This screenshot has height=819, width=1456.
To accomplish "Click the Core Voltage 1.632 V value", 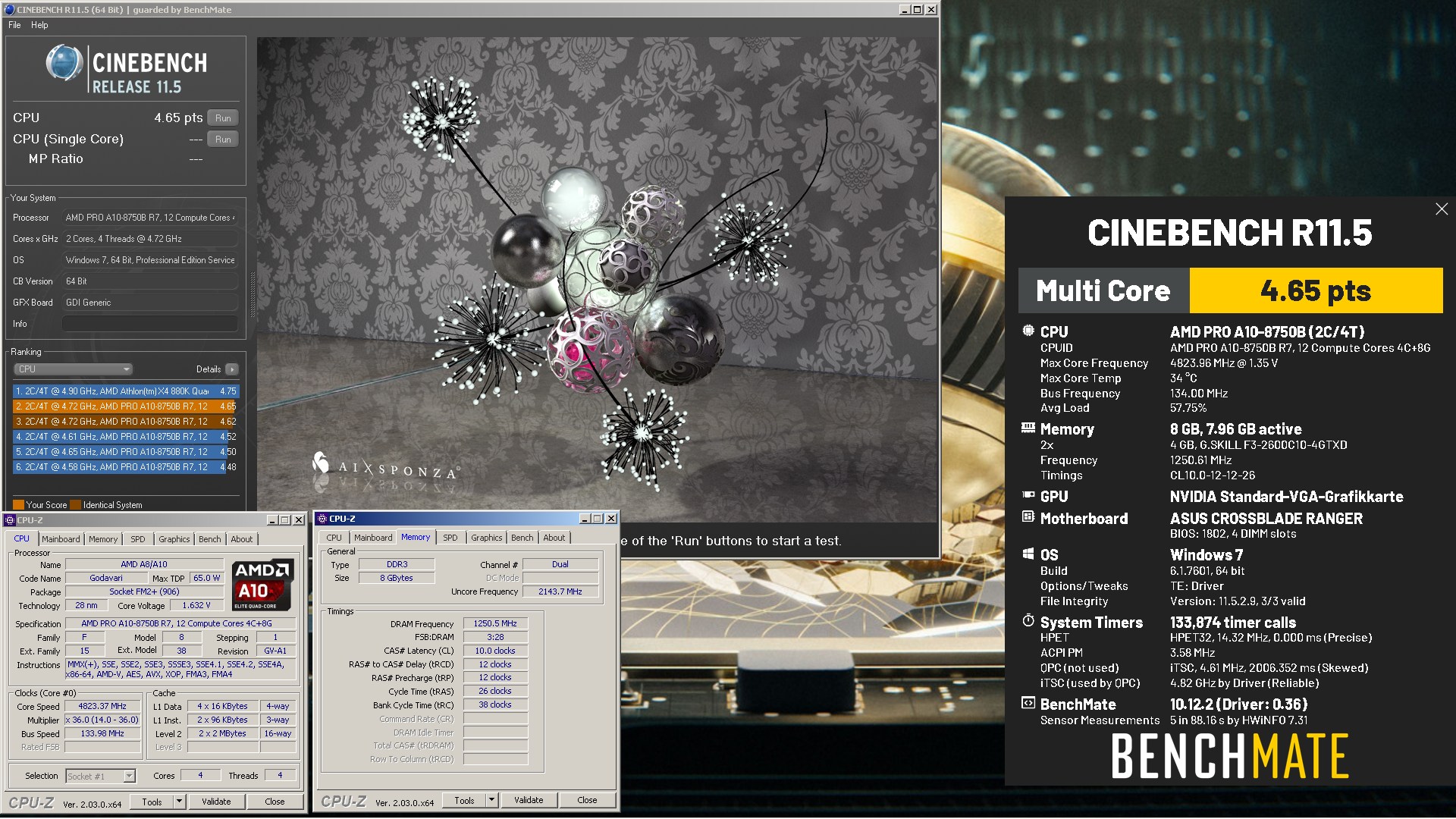I will pyautogui.click(x=196, y=605).
